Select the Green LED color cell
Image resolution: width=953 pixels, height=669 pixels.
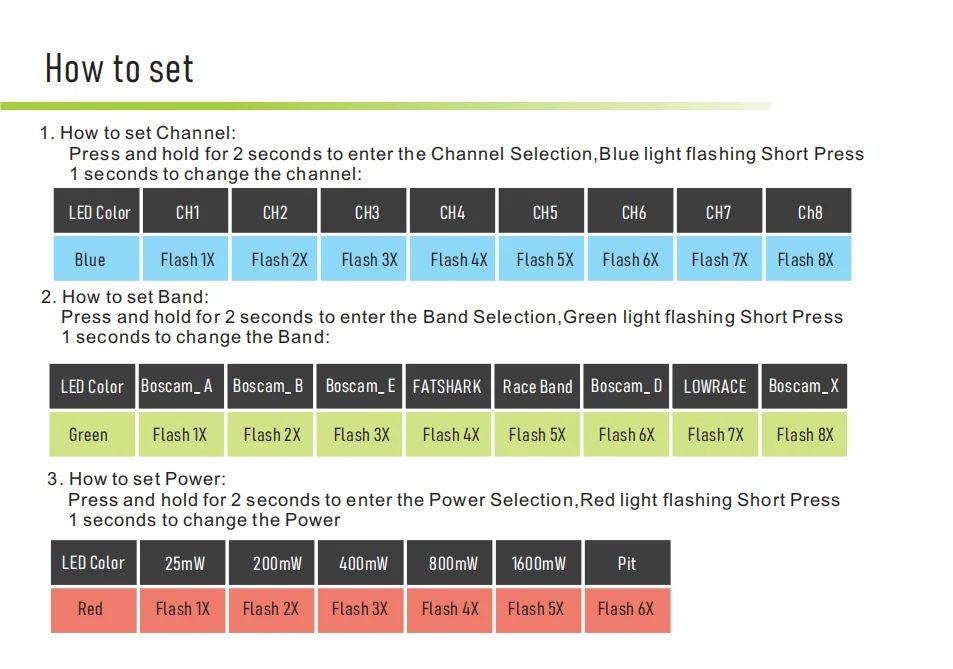click(92, 434)
